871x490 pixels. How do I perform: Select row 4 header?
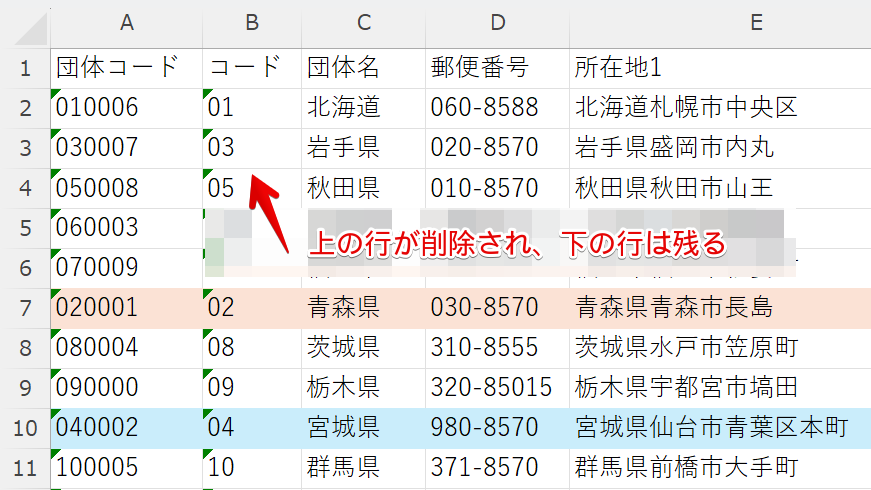(25, 189)
